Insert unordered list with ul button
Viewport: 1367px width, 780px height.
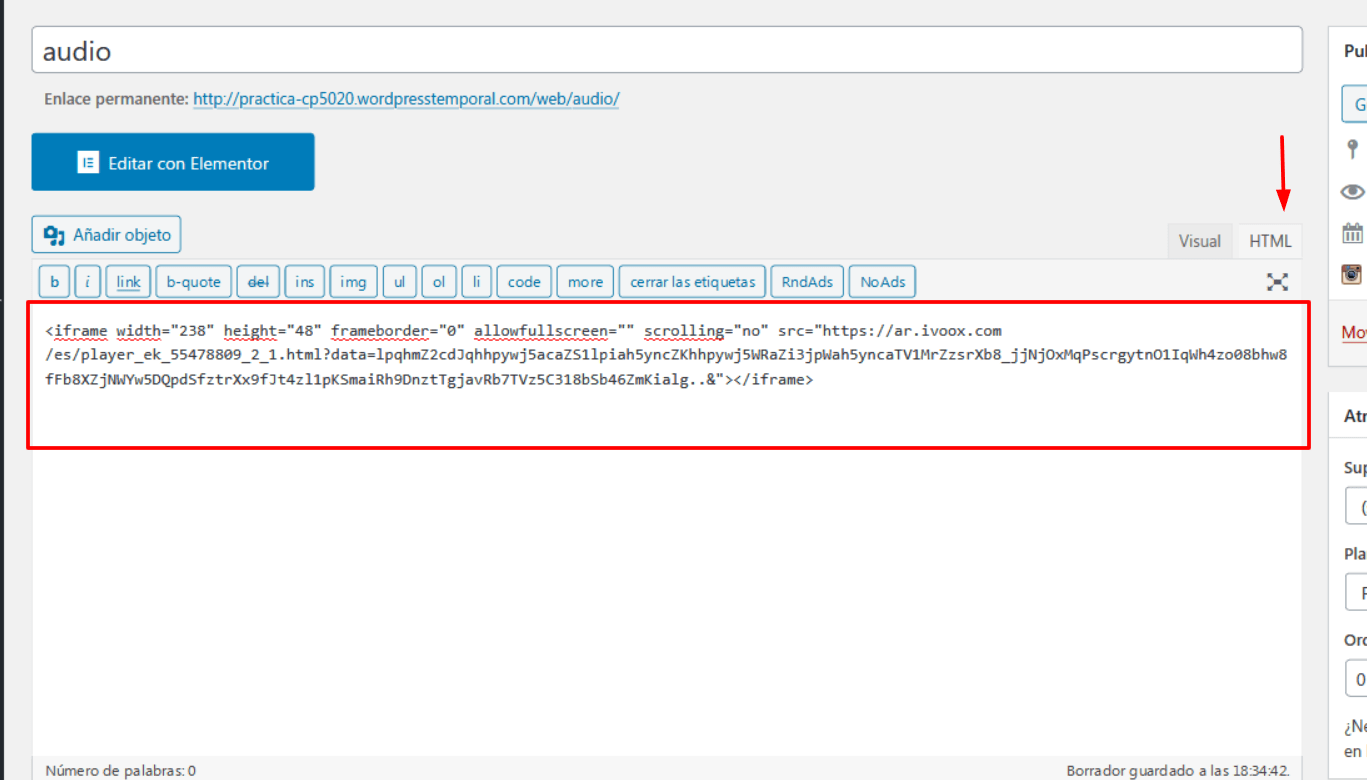click(x=399, y=282)
